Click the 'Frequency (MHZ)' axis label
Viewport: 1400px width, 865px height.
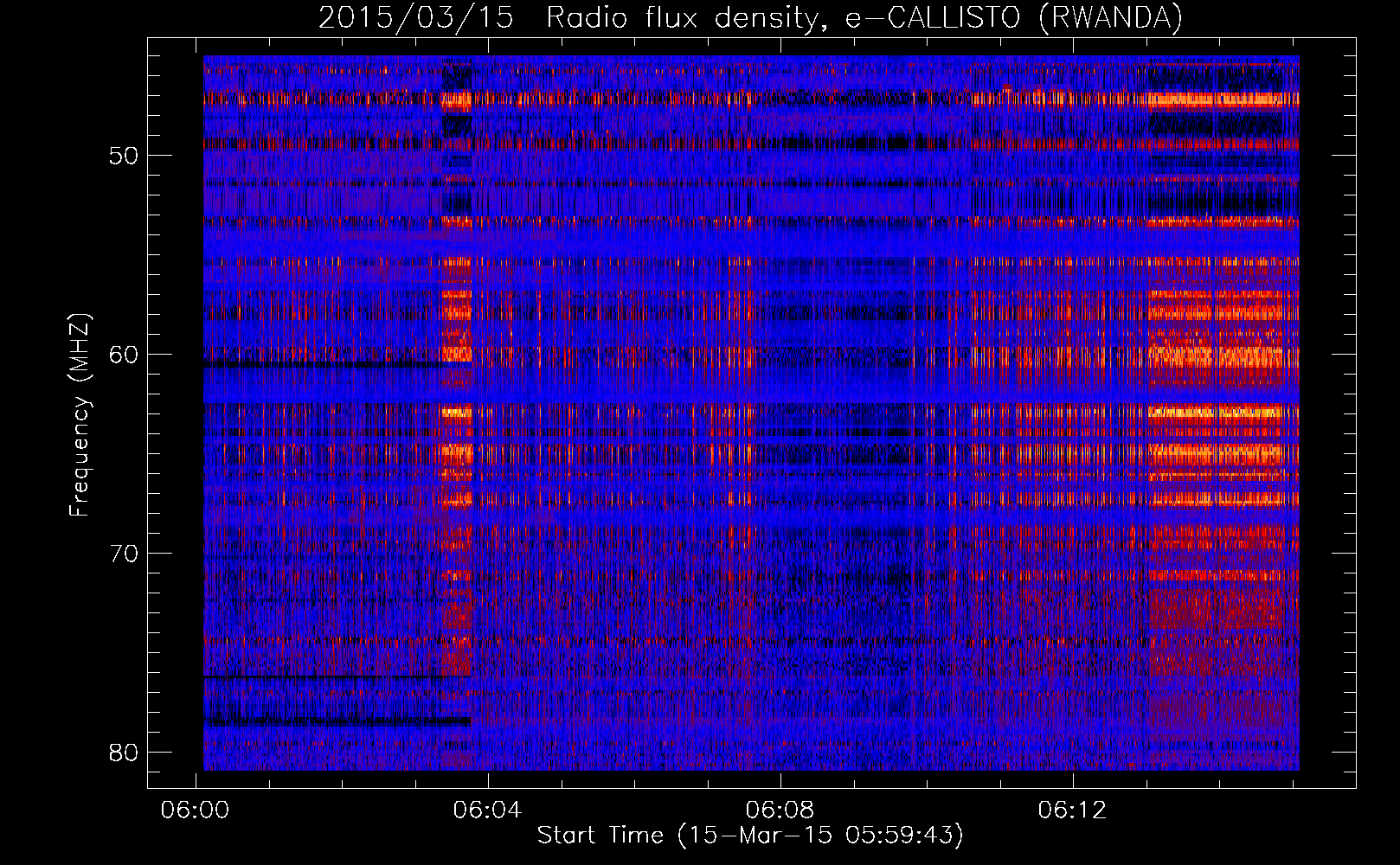point(80,415)
